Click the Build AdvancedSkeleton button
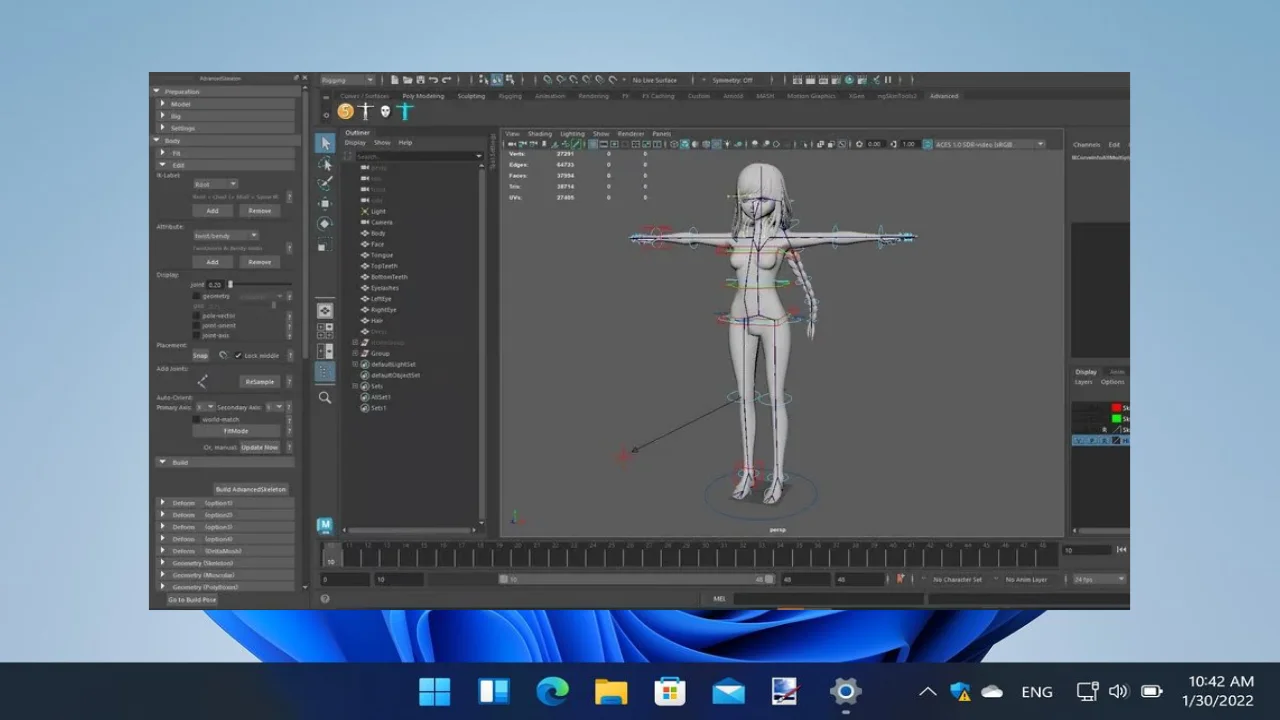The width and height of the screenshot is (1280, 720). pyautogui.click(x=251, y=489)
